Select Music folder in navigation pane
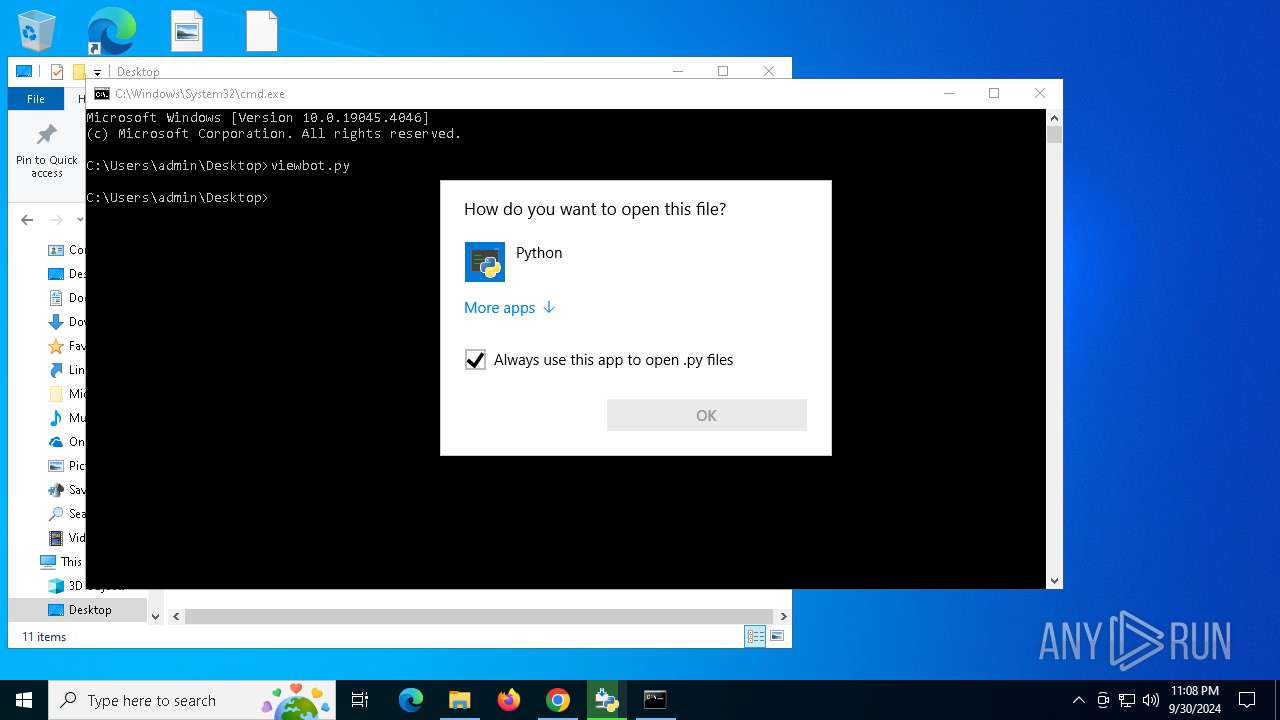This screenshot has height=720, width=1280. point(66,418)
